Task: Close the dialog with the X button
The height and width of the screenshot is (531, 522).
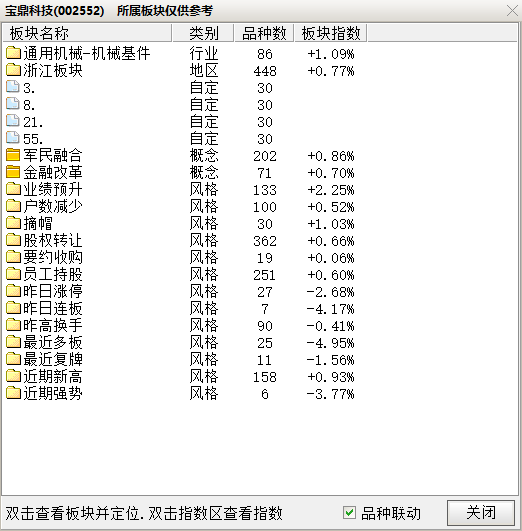Action: coord(513,10)
